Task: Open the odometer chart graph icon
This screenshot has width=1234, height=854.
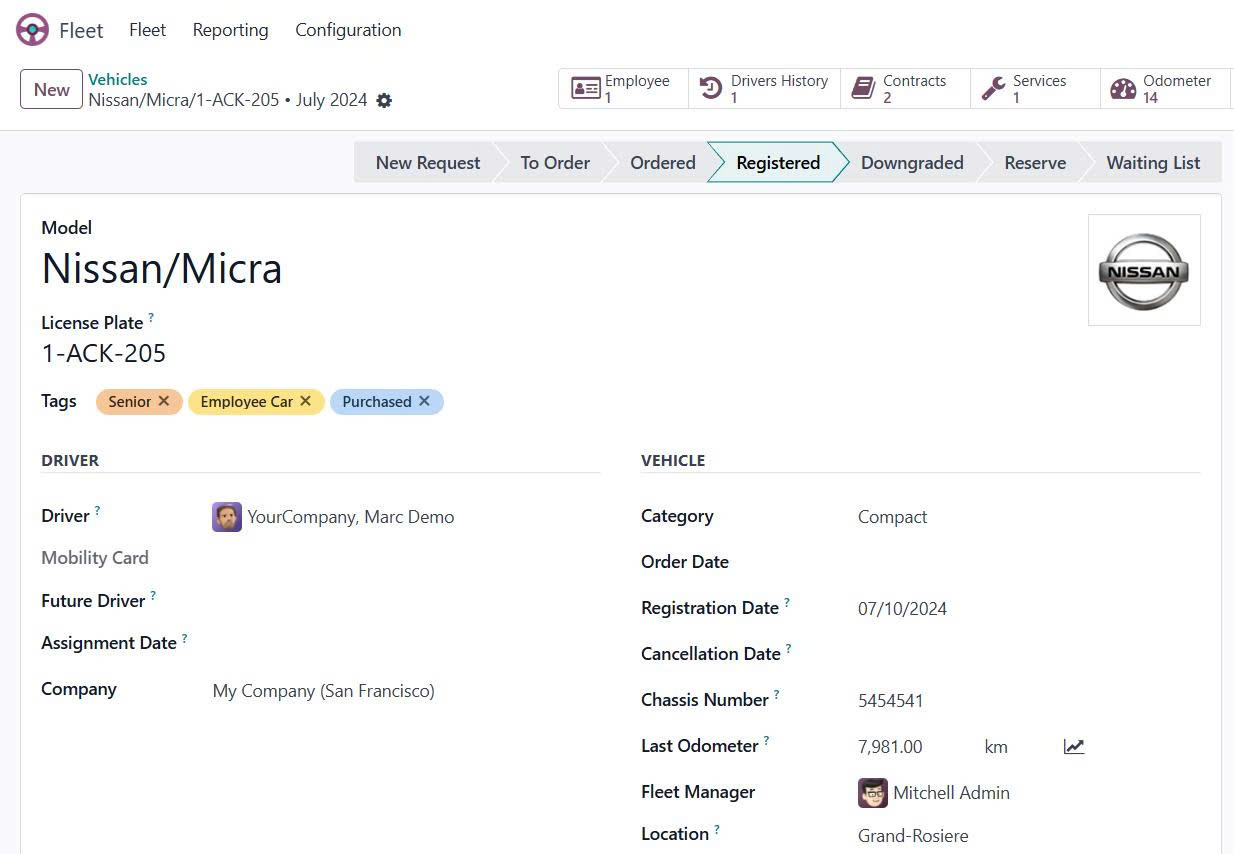Action: tap(1074, 747)
